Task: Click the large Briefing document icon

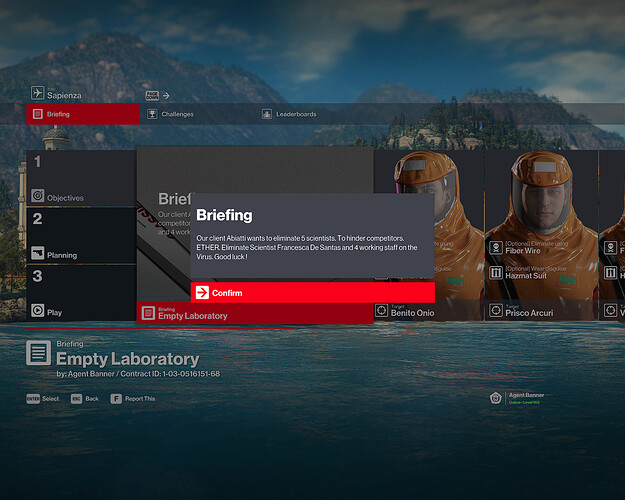Action: [39, 353]
